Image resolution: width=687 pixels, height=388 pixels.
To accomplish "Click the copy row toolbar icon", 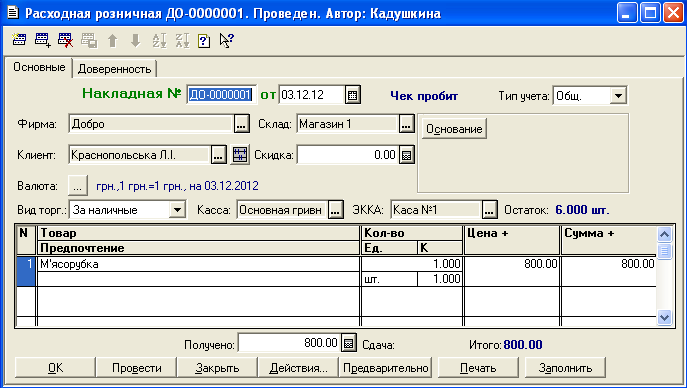I will click(89, 40).
